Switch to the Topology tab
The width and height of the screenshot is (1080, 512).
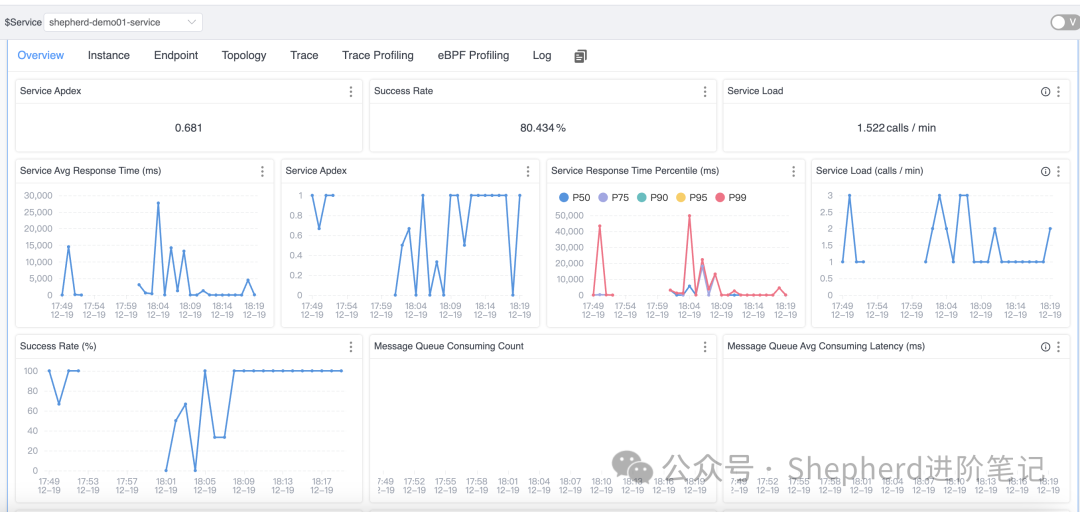[244, 56]
